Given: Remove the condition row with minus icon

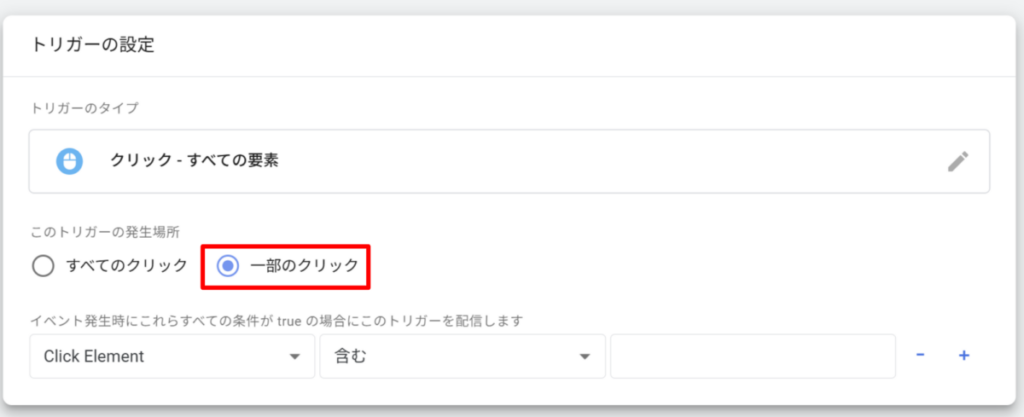Looking at the screenshot, I should click(920, 355).
